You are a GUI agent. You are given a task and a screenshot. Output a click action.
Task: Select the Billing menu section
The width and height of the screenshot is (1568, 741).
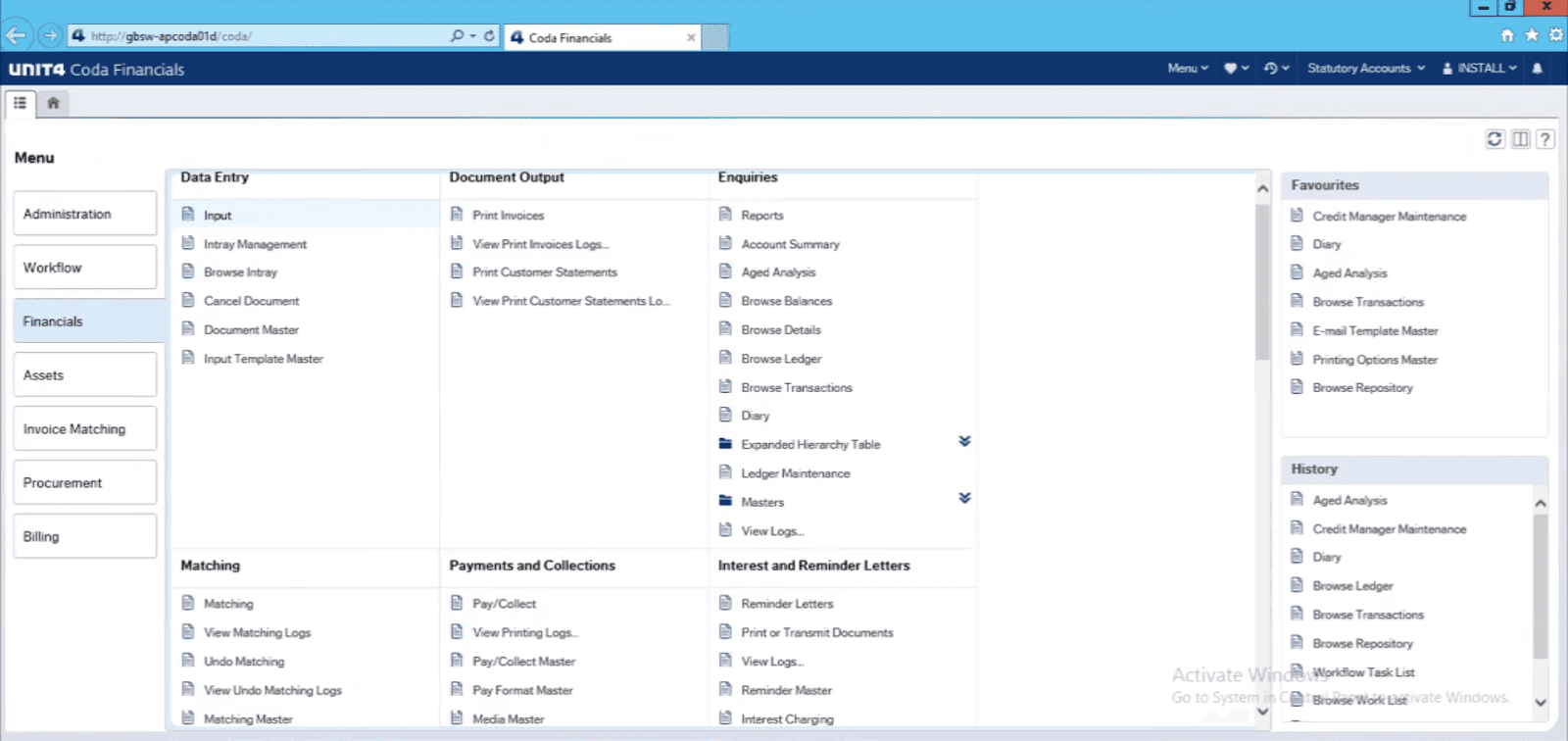tap(85, 537)
